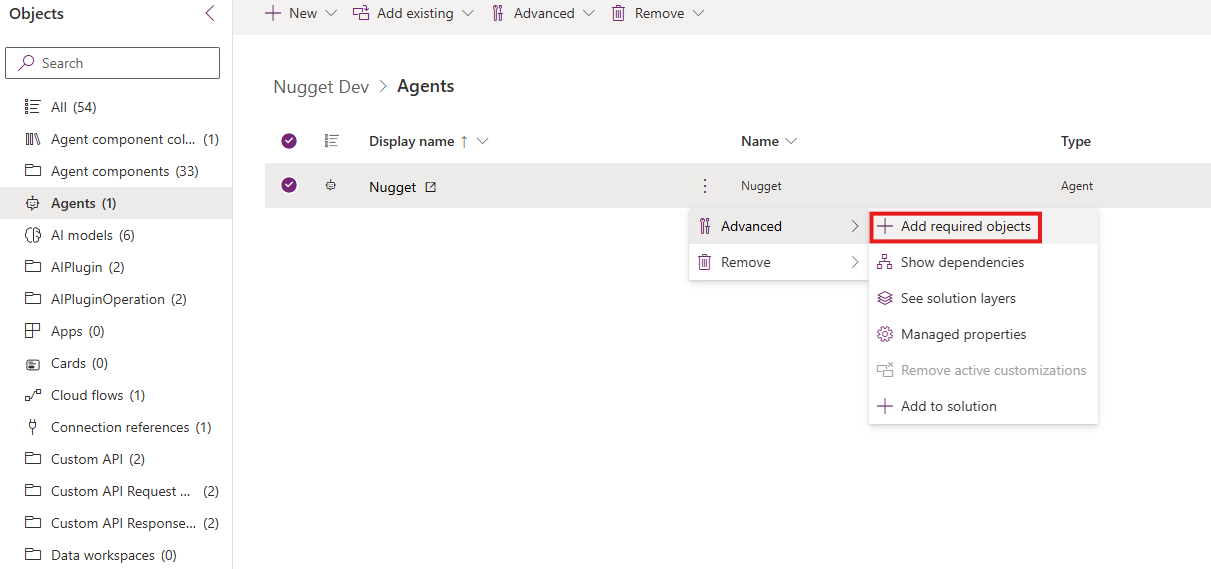
Task: Click the Add existing toolbar icon
Action: [361, 13]
